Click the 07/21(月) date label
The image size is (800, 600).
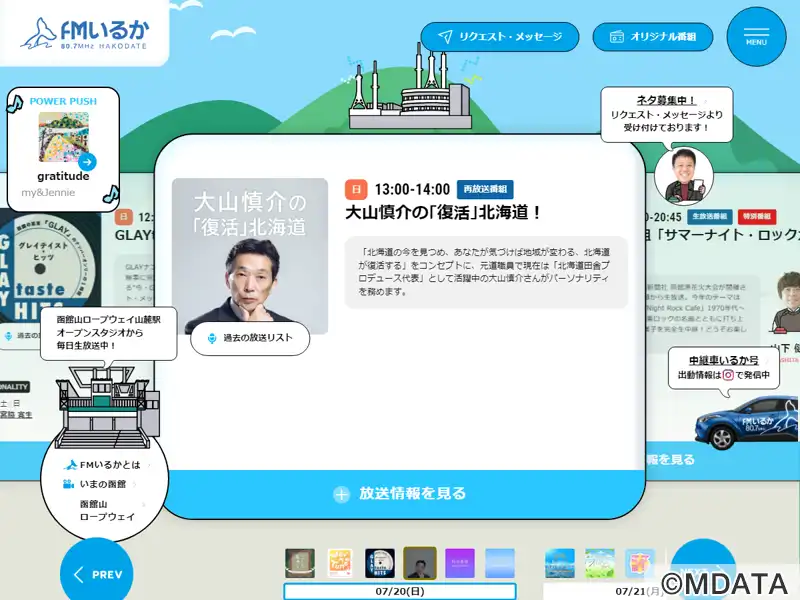pyautogui.click(x=640, y=591)
